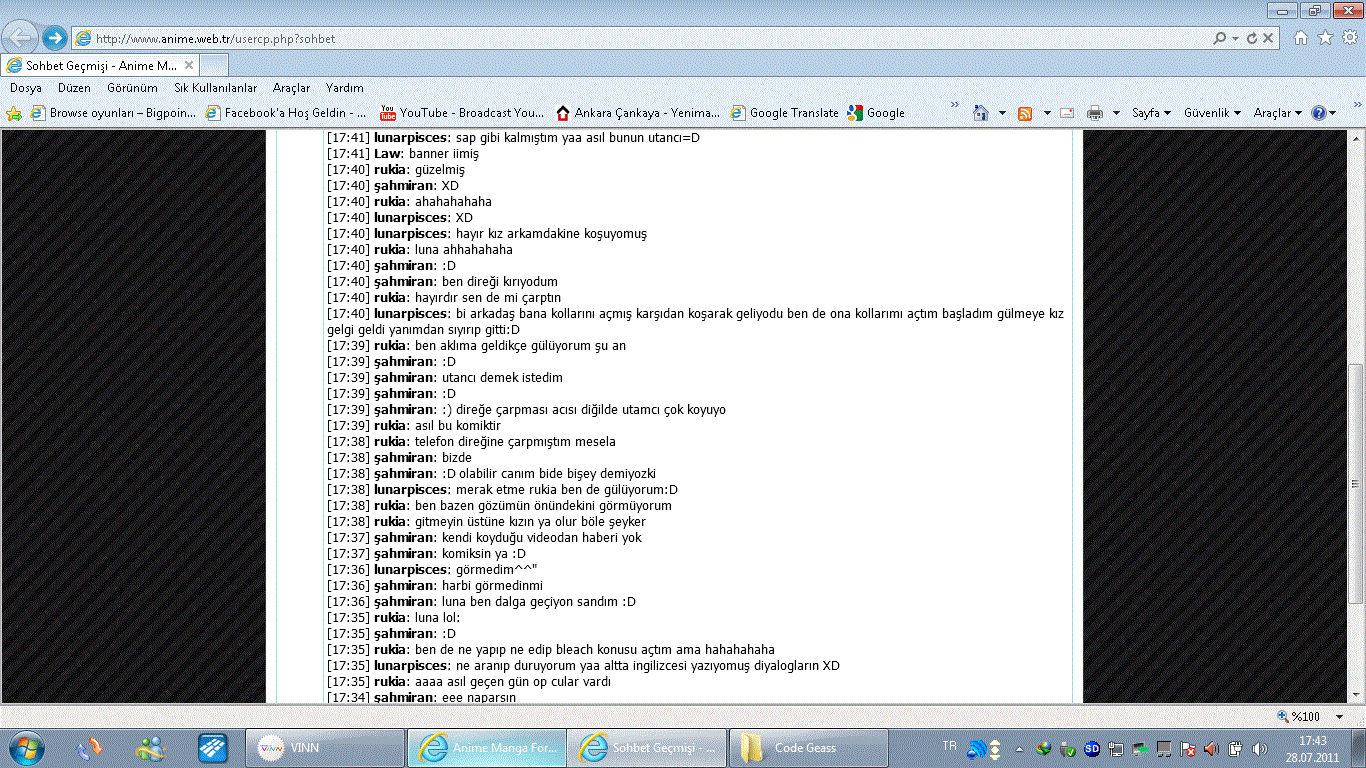Click the Action Center red X flag icon
Screen dimensions: 1366x768
(1188, 748)
